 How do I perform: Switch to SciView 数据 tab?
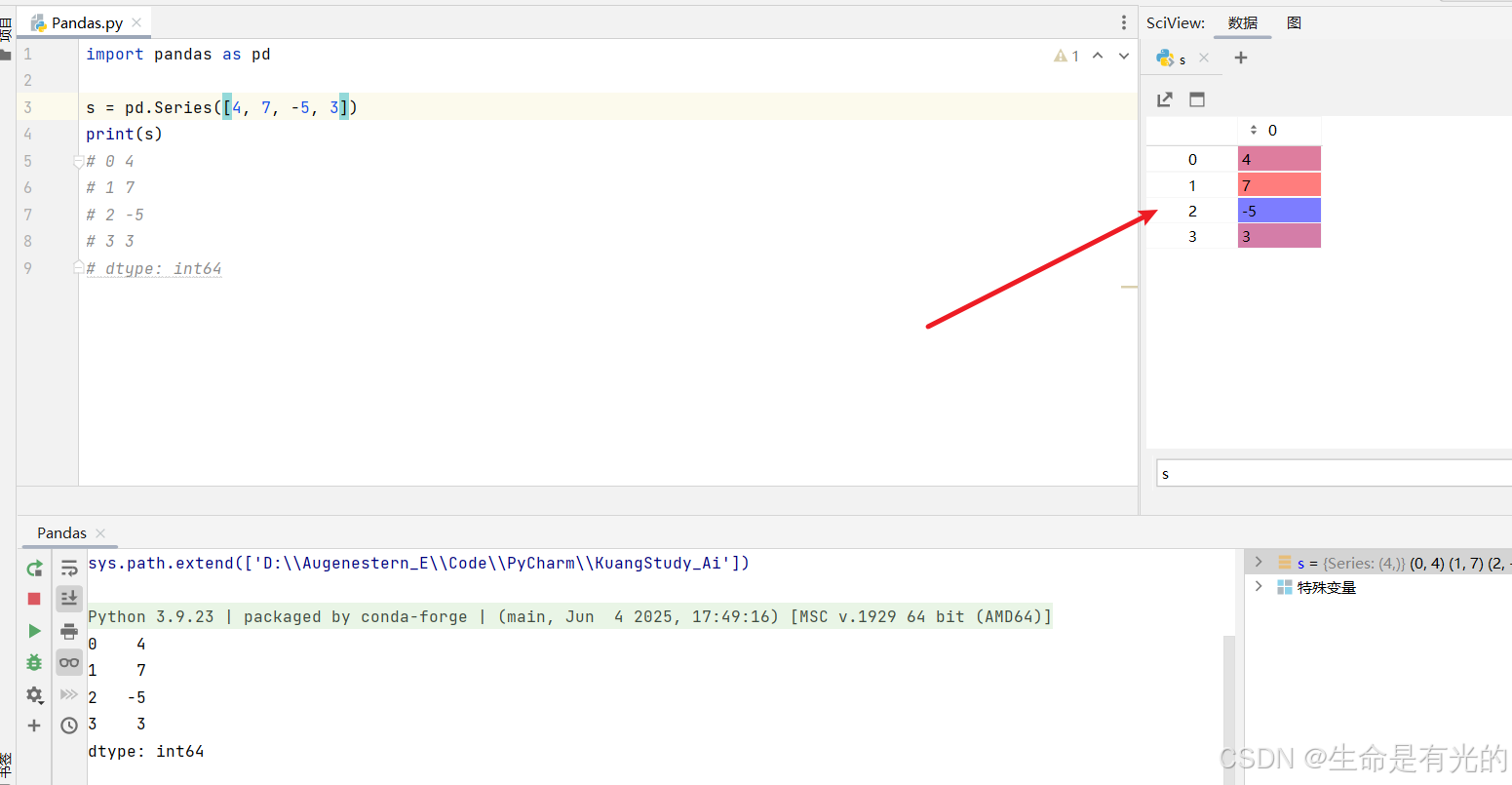[1243, 22]
